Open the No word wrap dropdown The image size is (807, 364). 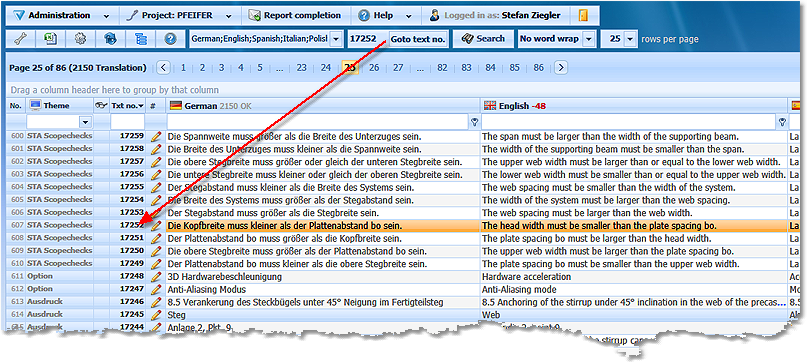pyautogui.click(x=589, y=39)
